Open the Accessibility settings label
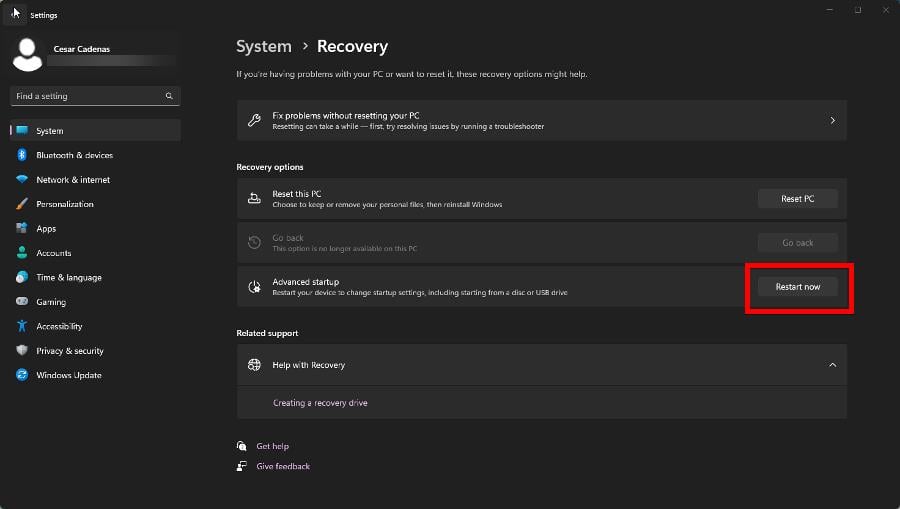 click(59, 326)
